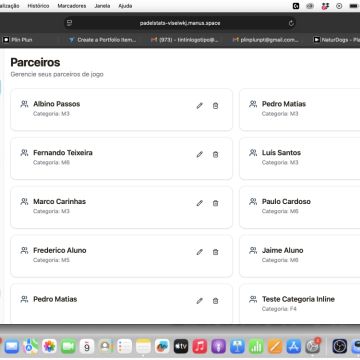360x360 pixels.
Task: Open the Calendar app in the Dock
Action: pos(87,346)
